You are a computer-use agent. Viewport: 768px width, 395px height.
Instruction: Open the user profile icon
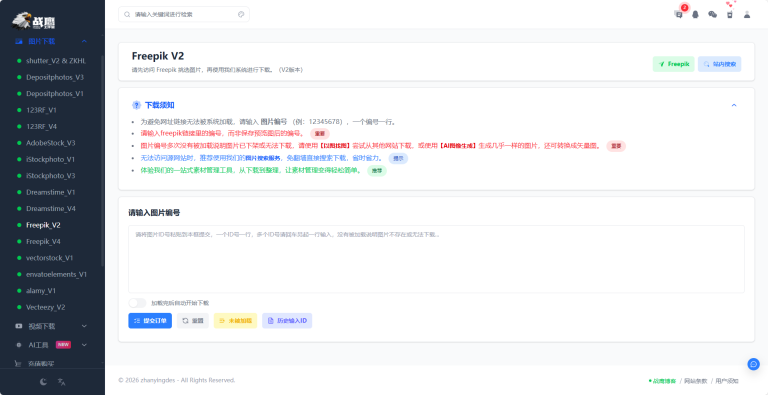(x=747, y=14)
